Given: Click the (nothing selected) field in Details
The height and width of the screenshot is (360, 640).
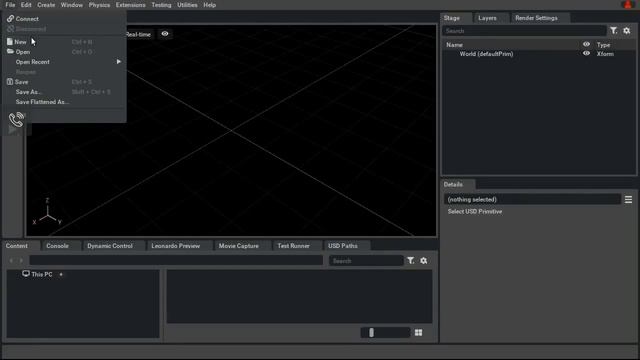Looking at the screenshot, I should pos(532,199).
